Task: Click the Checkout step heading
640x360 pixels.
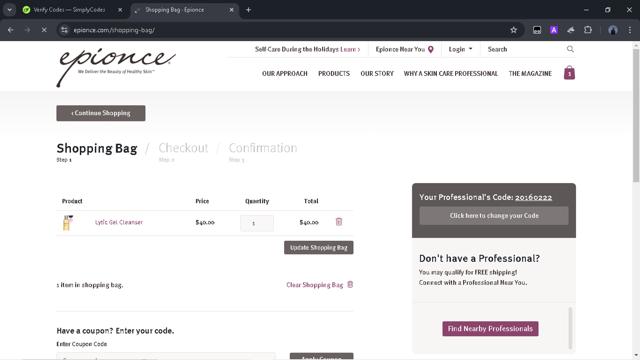Action: 183,148
